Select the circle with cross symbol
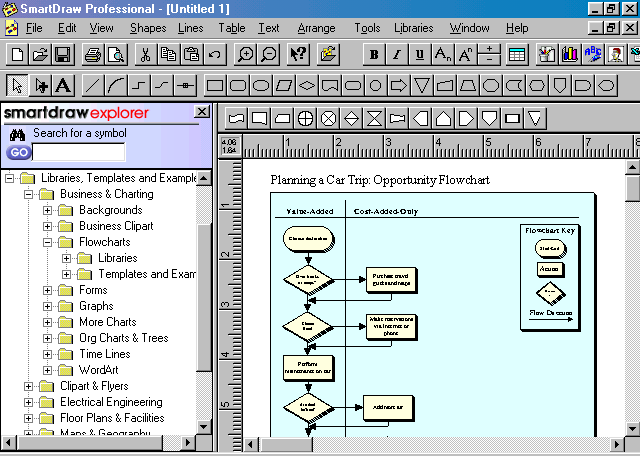 pyautogui.click(x=305, y=119)
